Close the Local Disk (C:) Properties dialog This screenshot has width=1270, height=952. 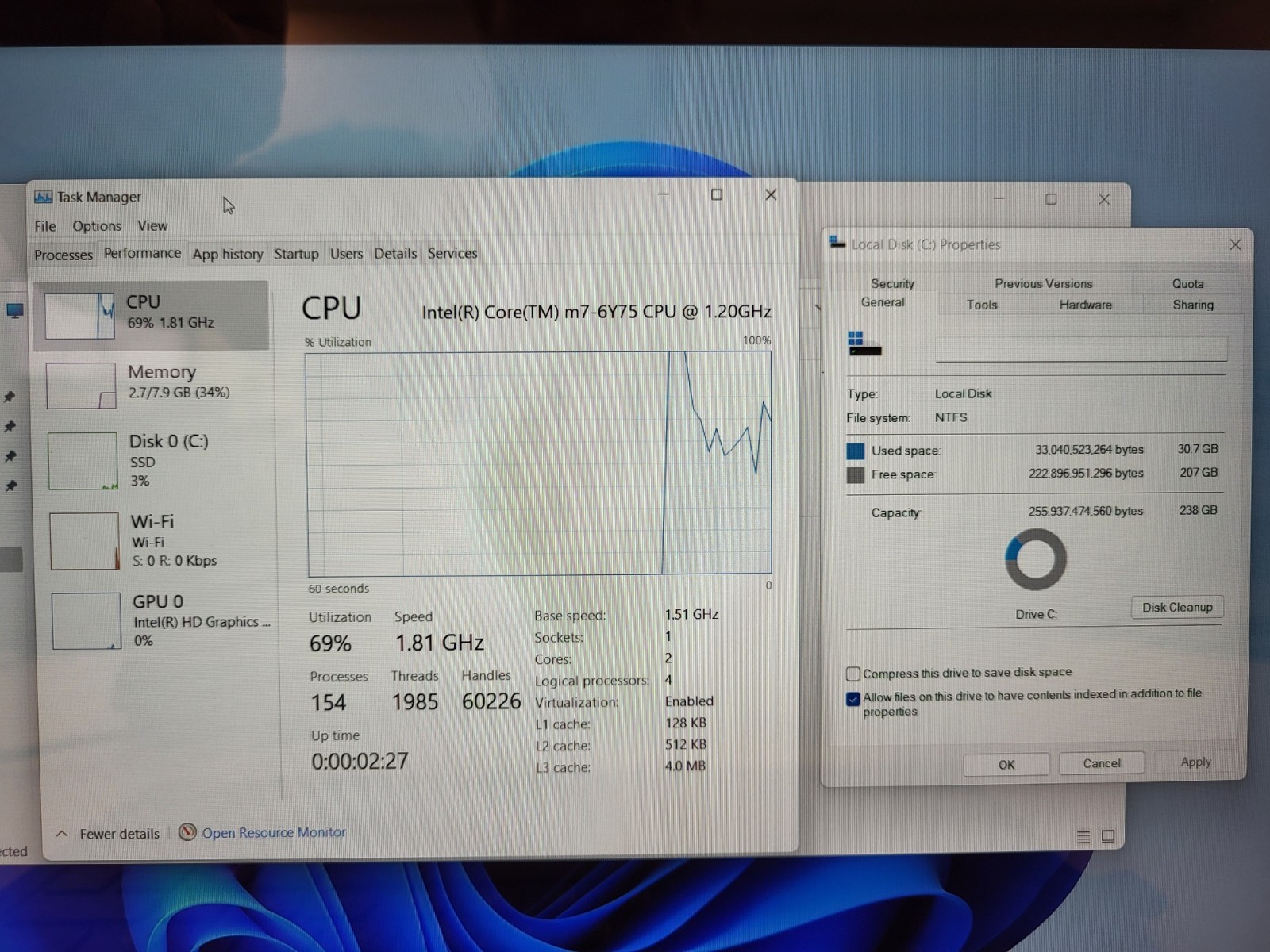pos(1235,244)
